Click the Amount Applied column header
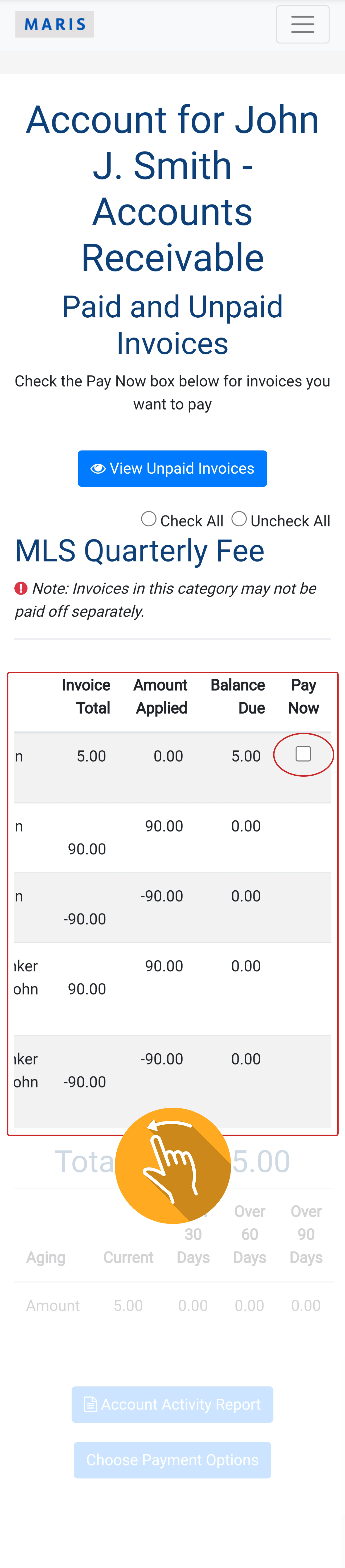The image size is (345, 1568). coord(161,696)
